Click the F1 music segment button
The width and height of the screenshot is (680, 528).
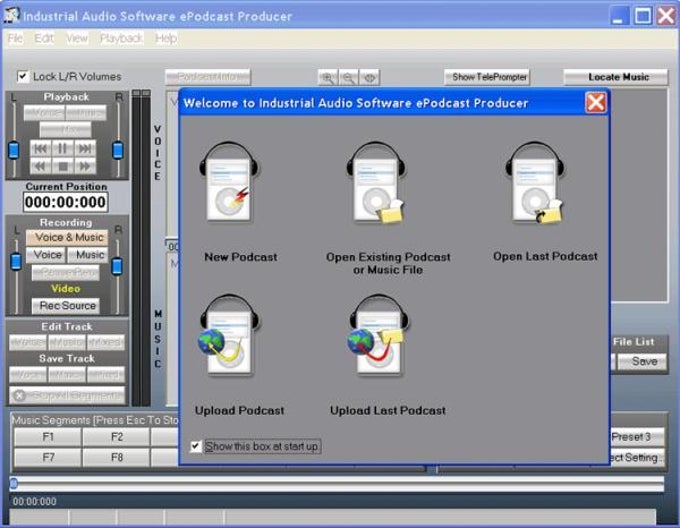click(48, 437)
